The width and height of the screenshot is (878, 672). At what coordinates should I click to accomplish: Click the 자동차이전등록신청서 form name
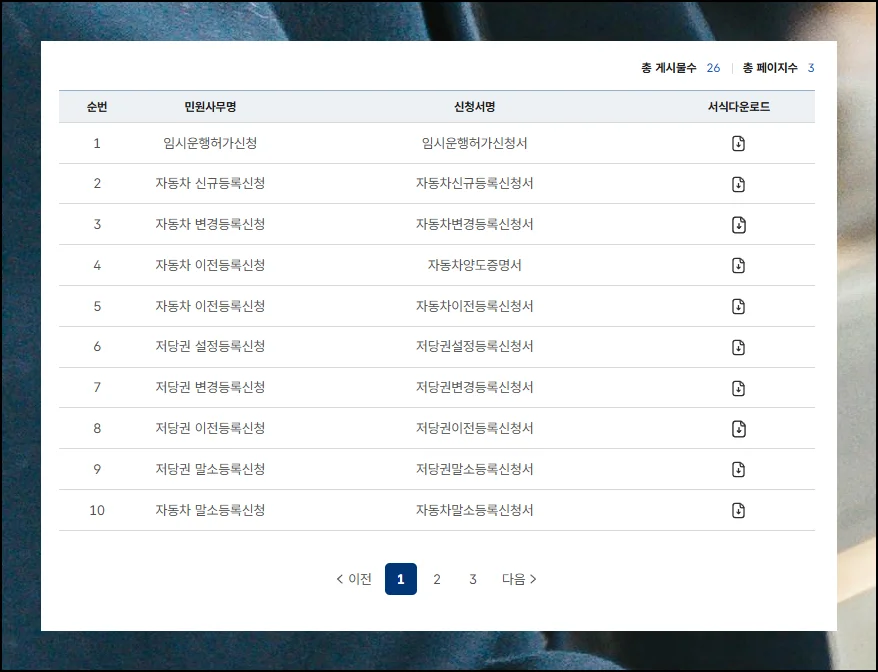point(474,306)
